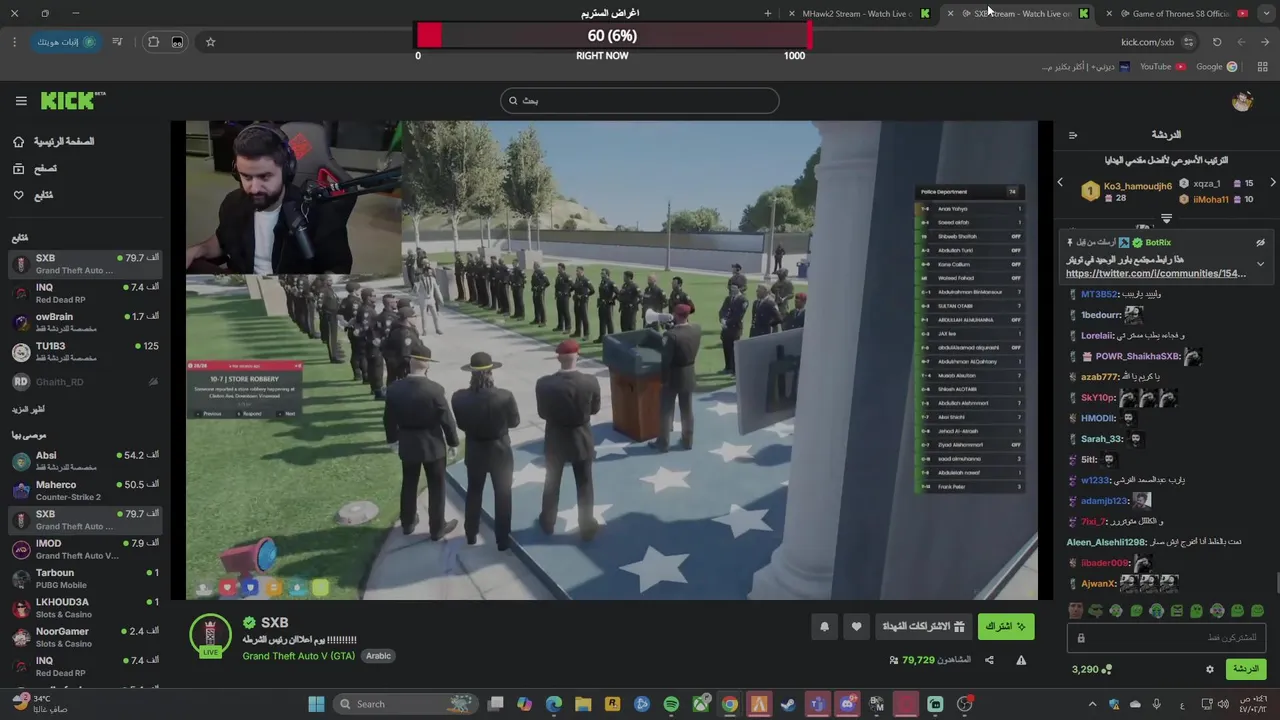The image size is (1280, 720).
Task: Click the notification bell under the stream
Action: tap(824, 627)
